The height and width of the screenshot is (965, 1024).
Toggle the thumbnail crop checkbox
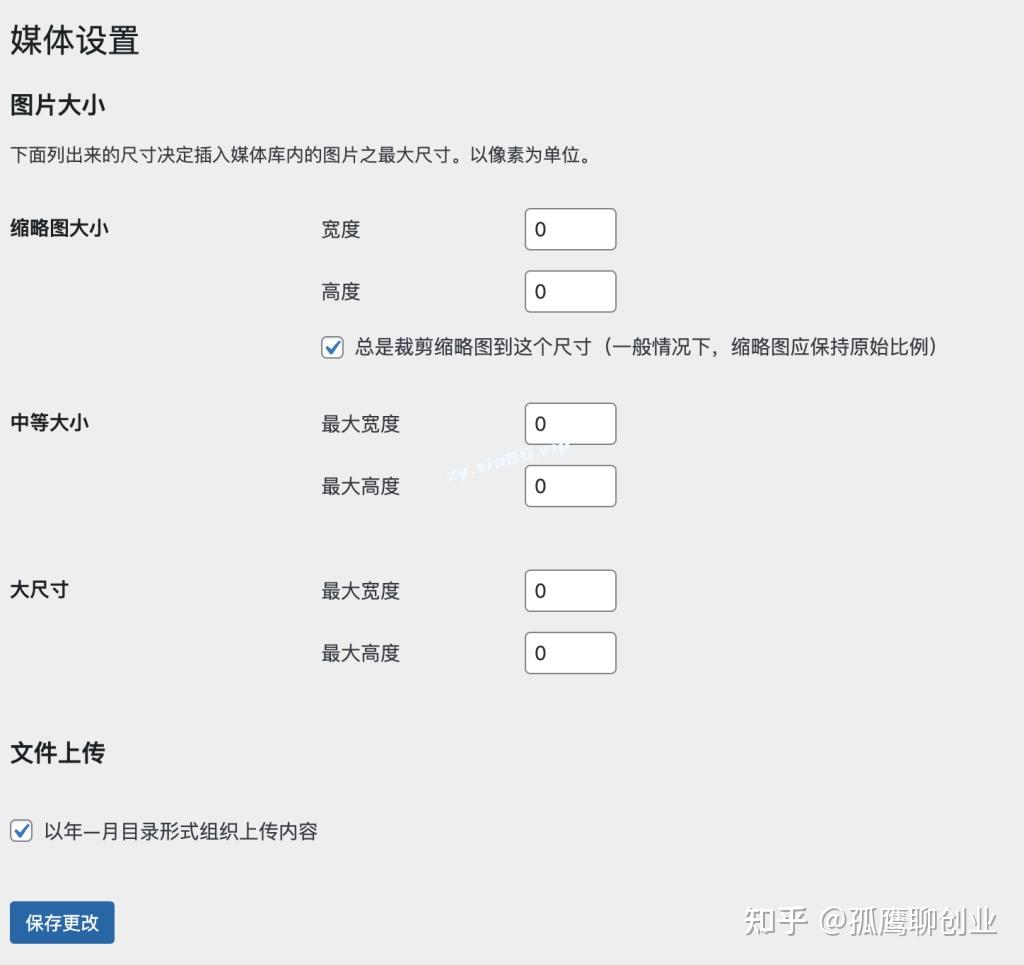coord(332,346)
